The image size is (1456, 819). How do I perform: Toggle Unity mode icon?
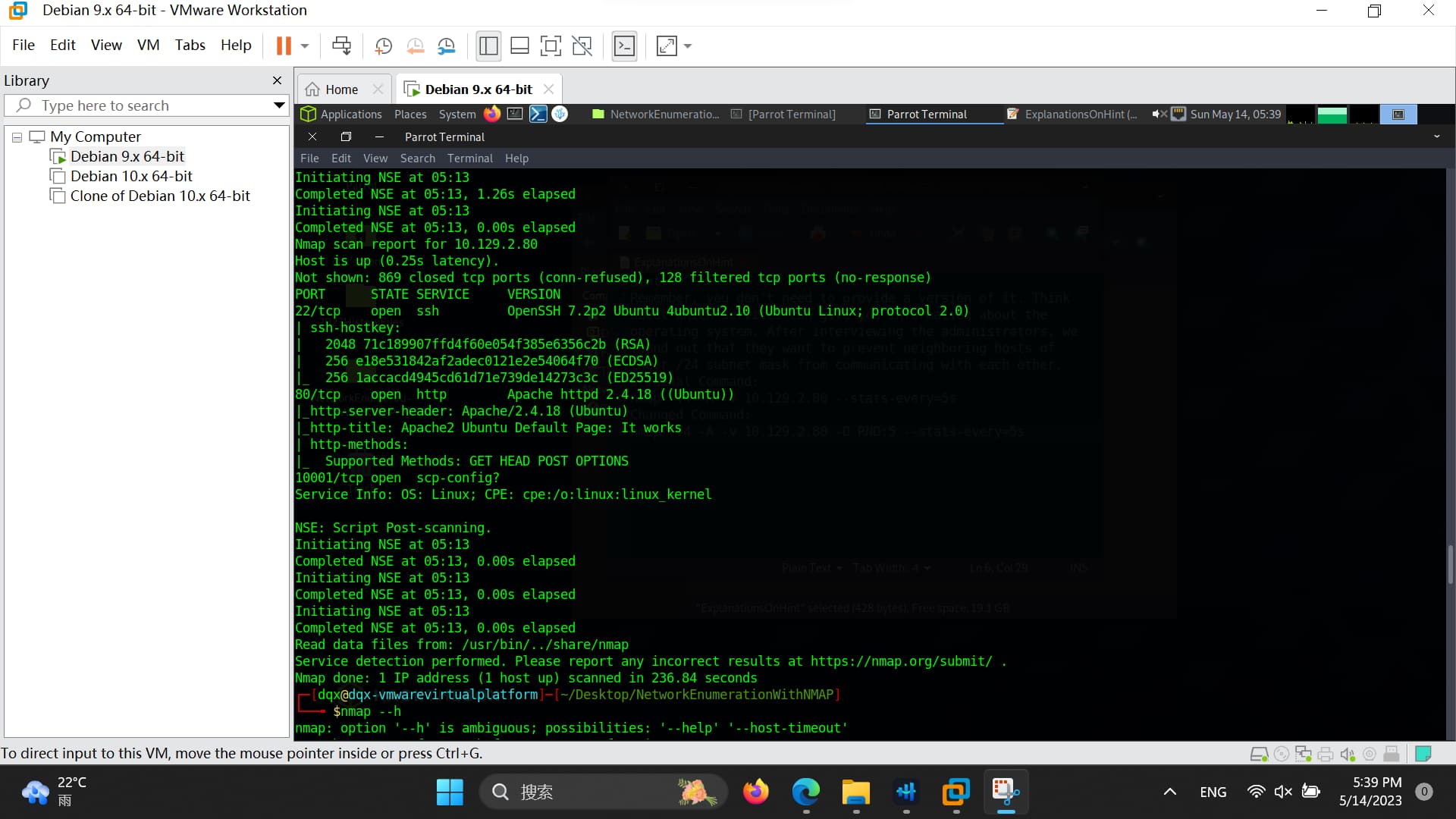click(x=582, y=46)
